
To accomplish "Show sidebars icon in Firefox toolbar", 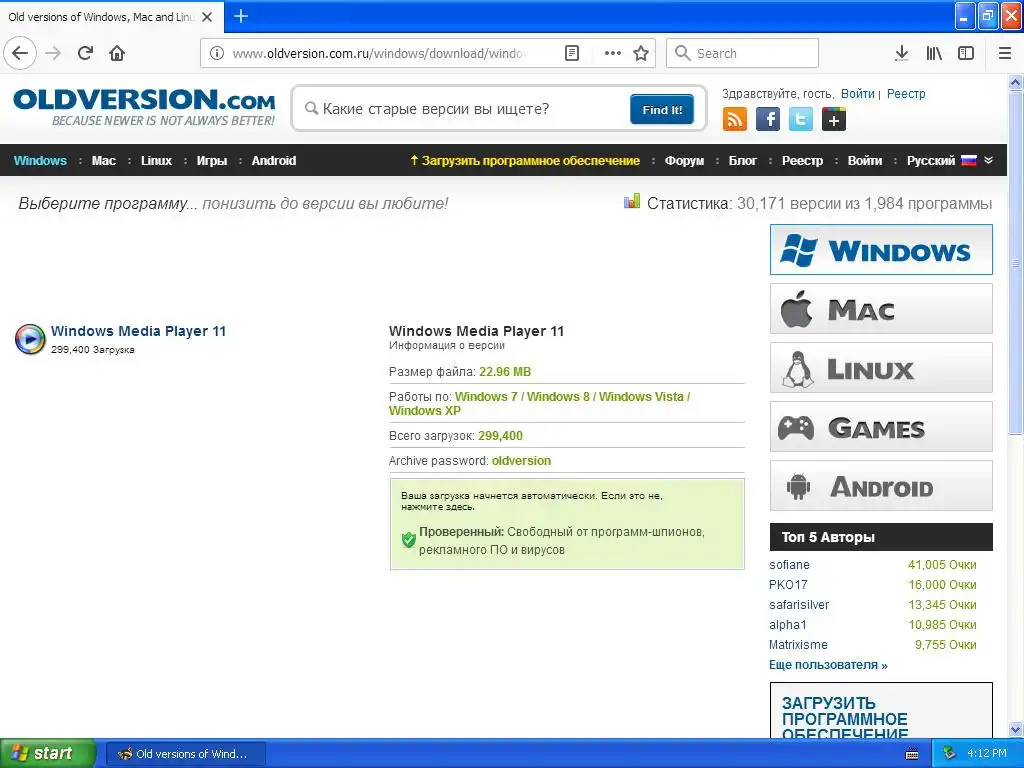I will point(965,53).
